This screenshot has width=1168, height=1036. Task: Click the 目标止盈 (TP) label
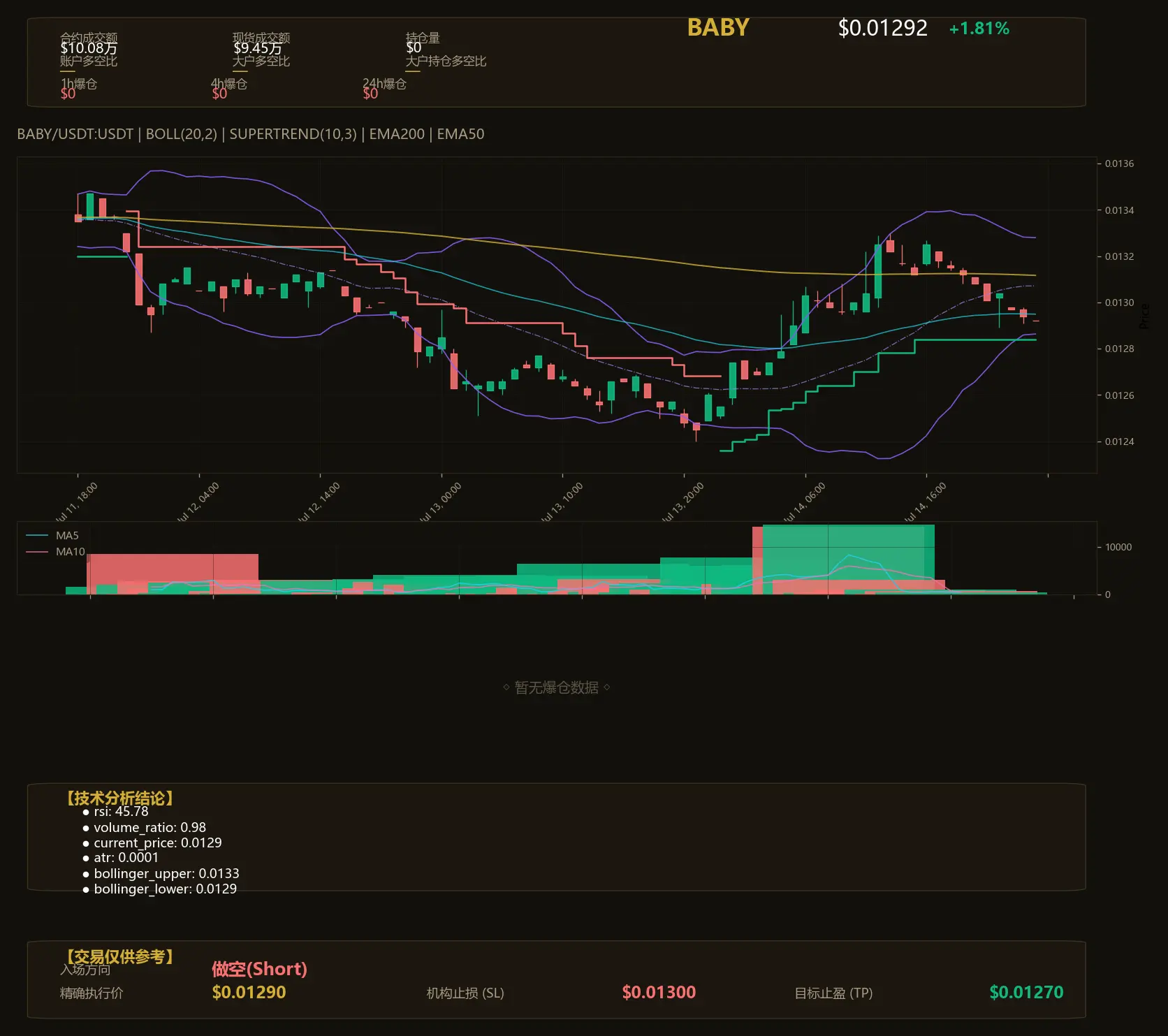point(833,993)
